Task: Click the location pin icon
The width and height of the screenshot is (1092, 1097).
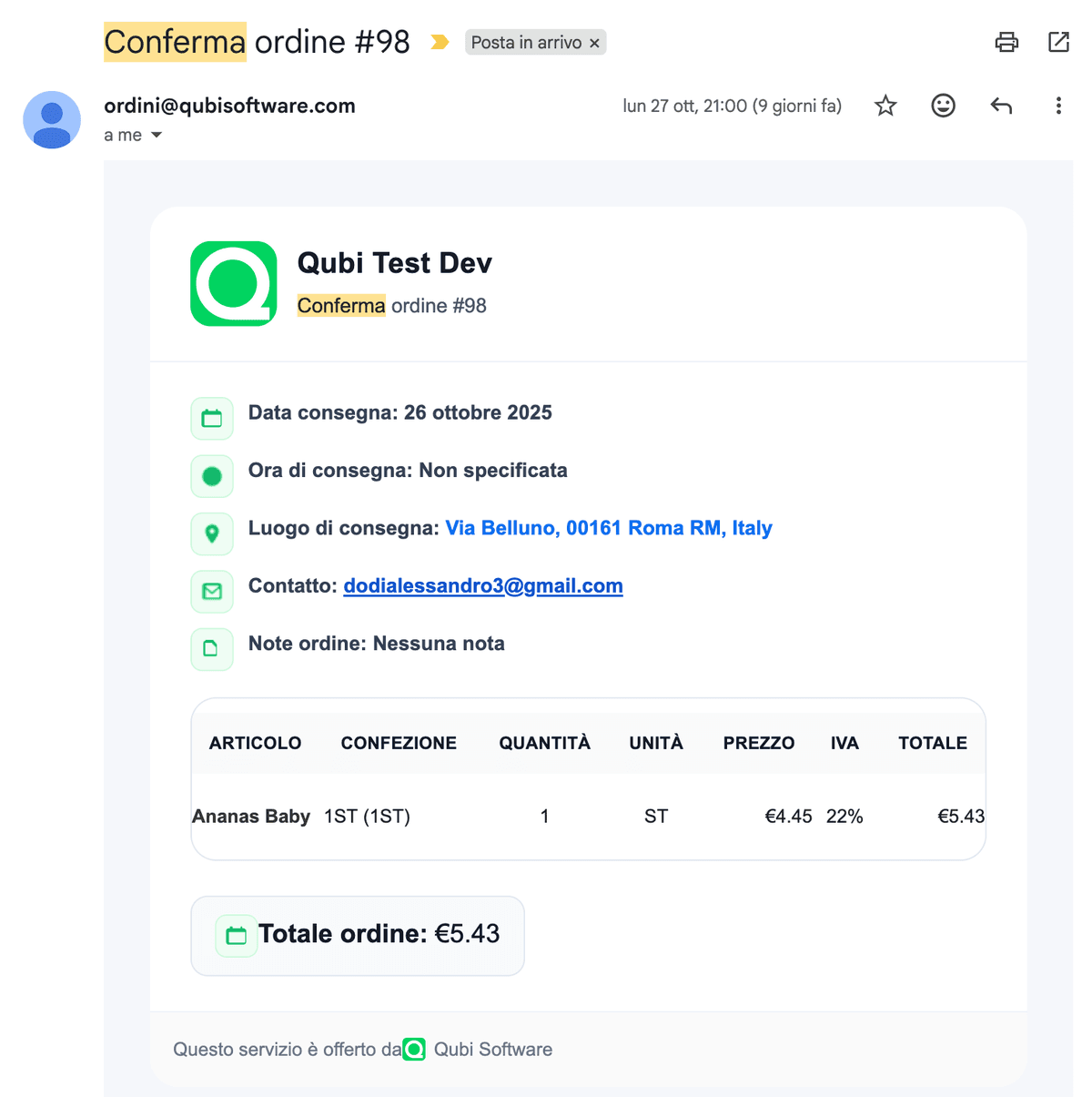Action: (x=212, y=533)
